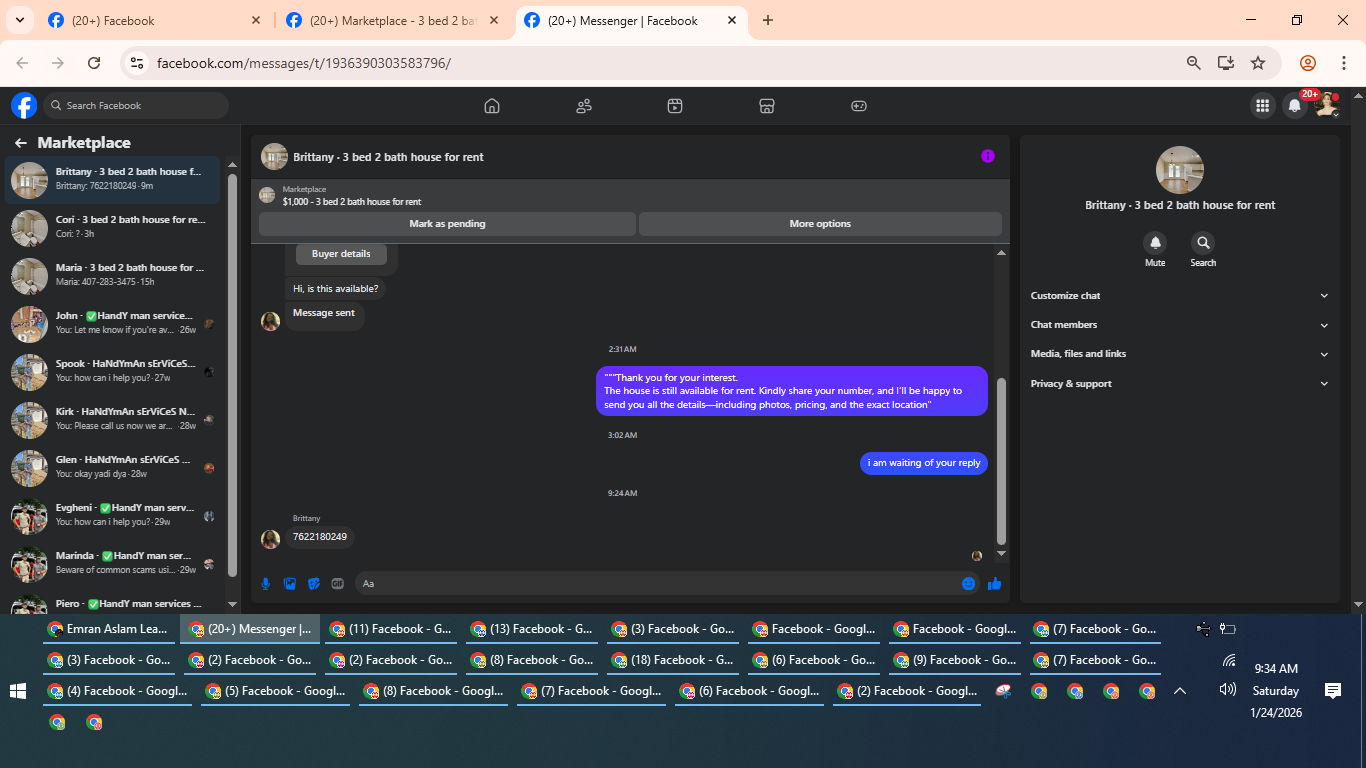The image size is (1366, 768).
Task: Expand the Chat members section
Action: coord(1180,325)
